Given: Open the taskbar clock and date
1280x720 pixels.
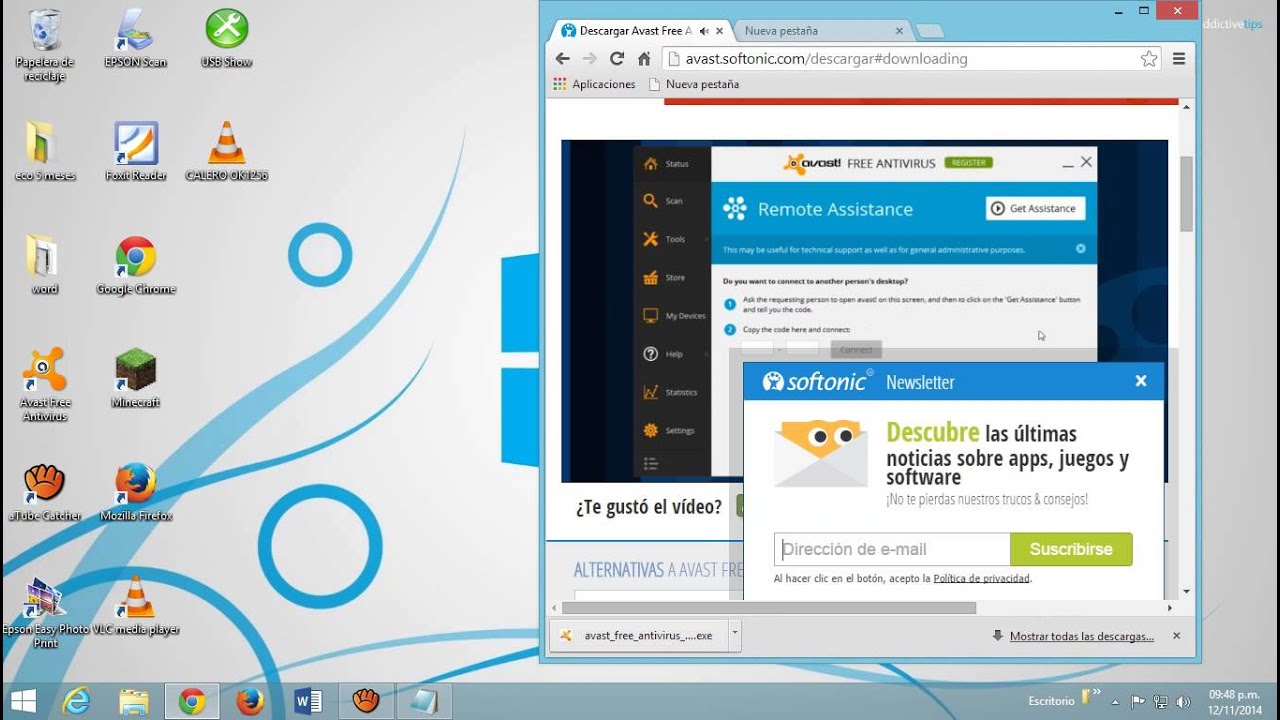Looking at the screenshot, I should (1234, 701).
